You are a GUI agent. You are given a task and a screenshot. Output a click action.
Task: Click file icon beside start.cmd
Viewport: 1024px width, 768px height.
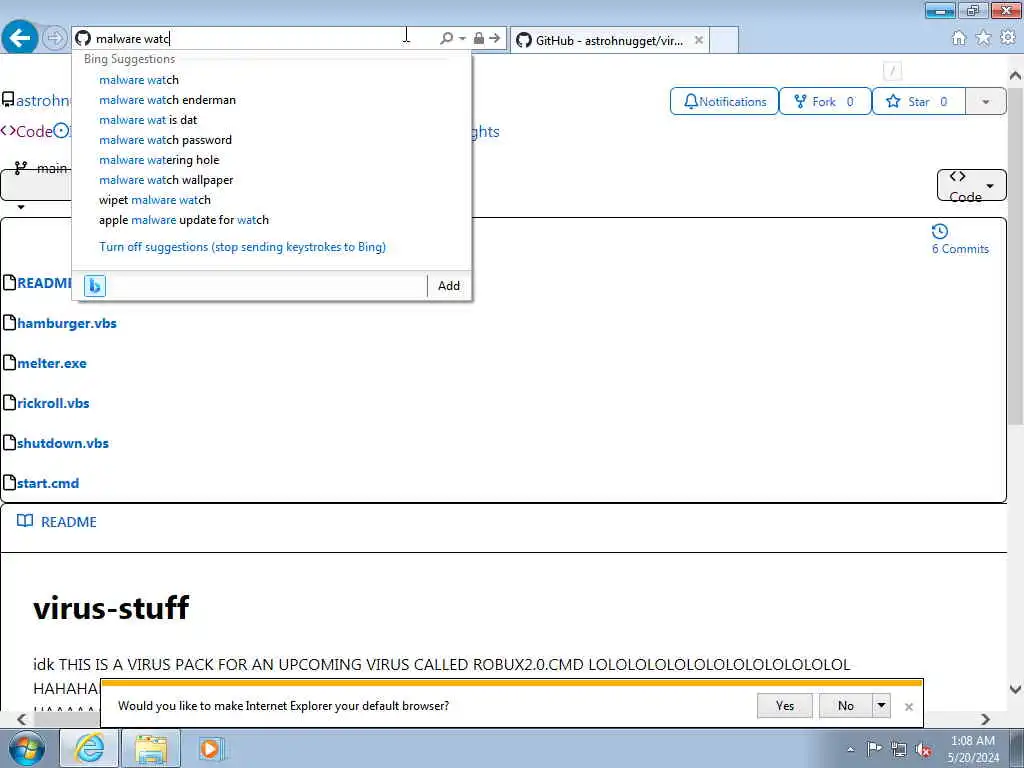pos(9,483)
